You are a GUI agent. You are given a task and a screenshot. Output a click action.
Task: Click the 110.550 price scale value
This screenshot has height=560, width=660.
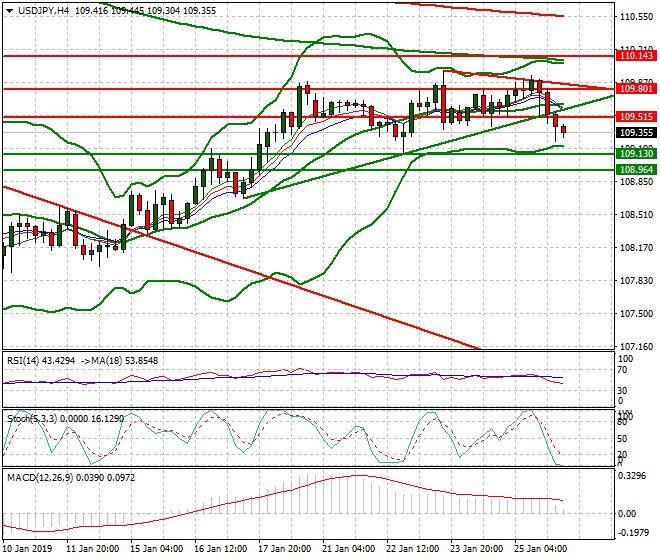636,17
